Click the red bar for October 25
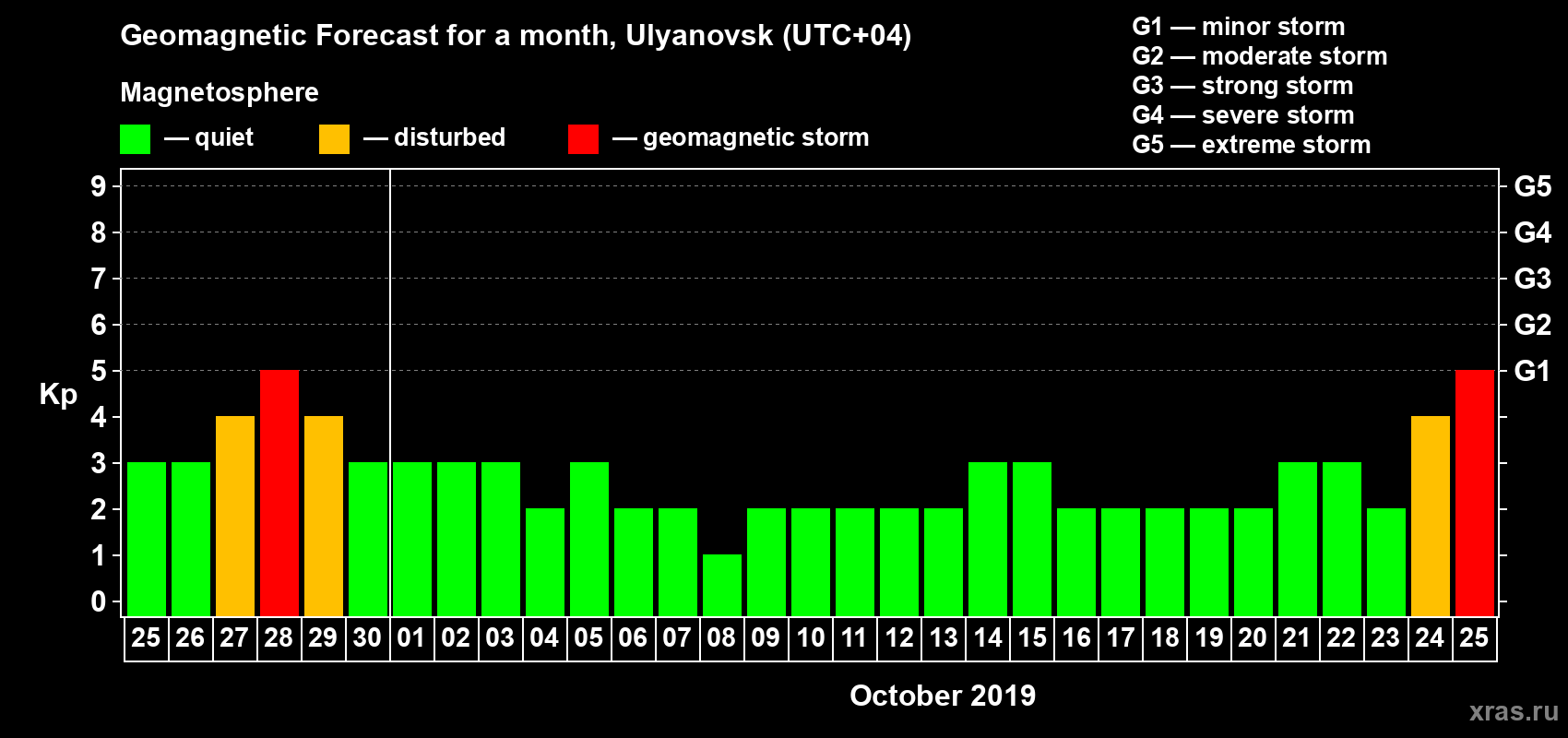1568x738 pixels. tap(1475, 493)
